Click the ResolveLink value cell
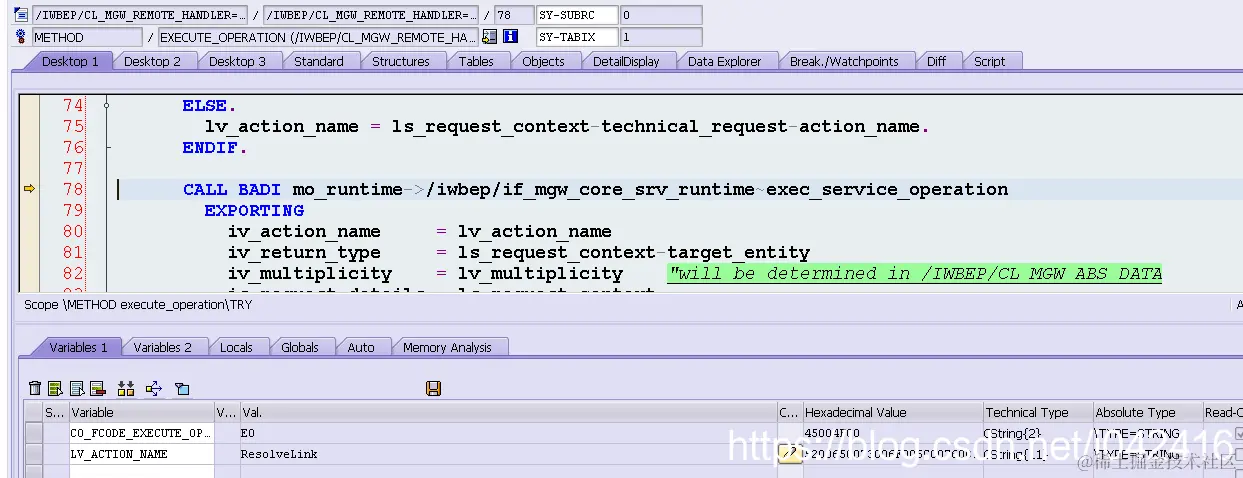Image resolution: width=1243 pixels, height=478 pixels. click(508, 454)
